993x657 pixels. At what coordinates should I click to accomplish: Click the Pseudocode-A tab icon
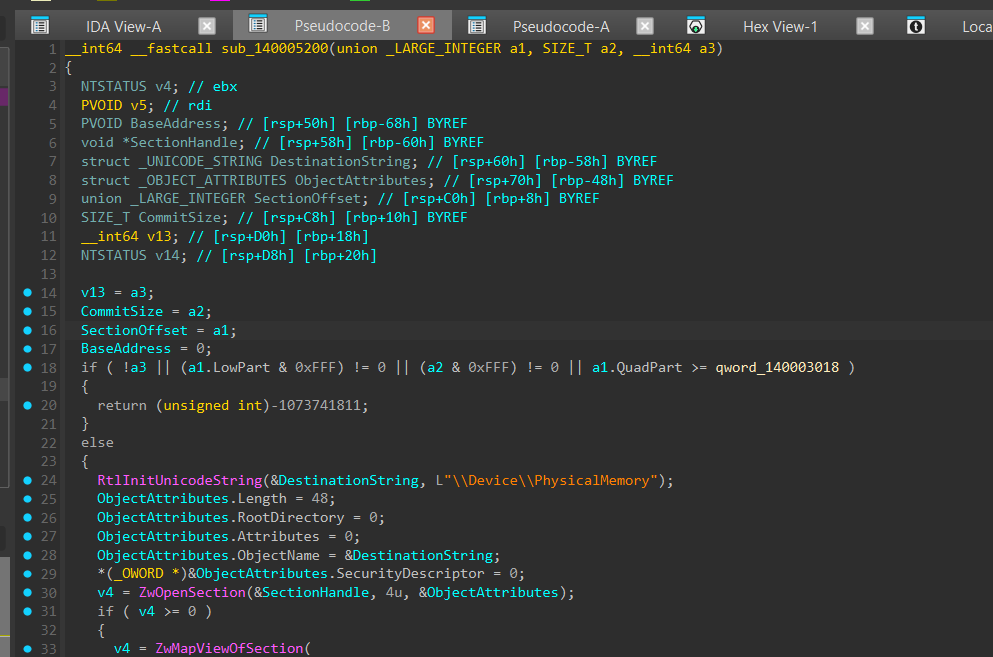(477, 26)
